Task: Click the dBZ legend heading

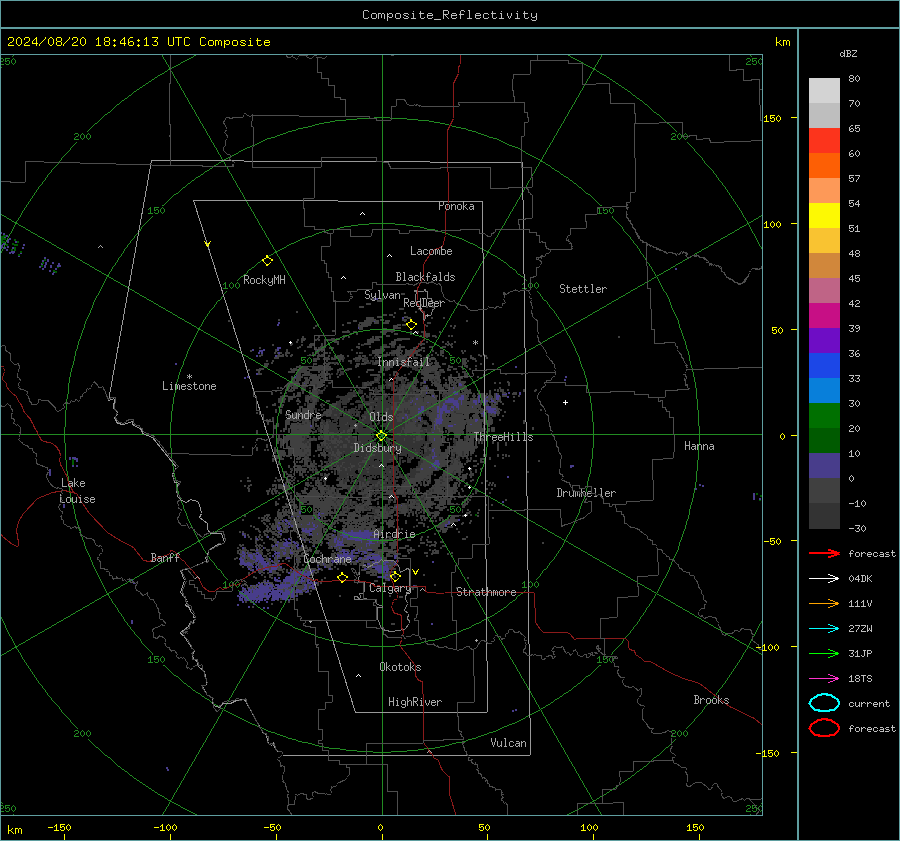Action: pos(848,53)
